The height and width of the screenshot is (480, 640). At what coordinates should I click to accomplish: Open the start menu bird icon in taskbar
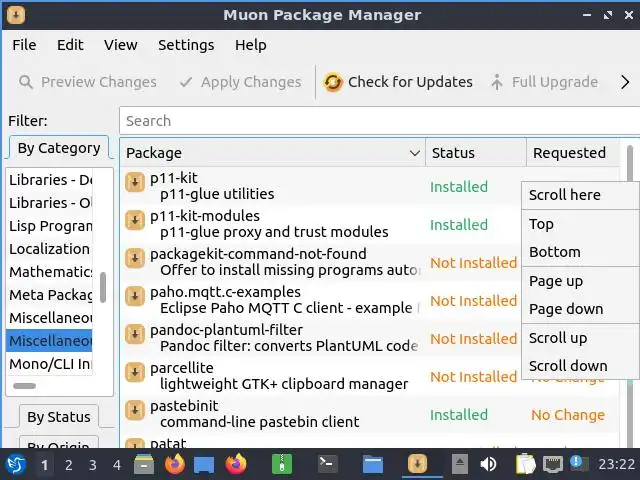tap(16, 464)
